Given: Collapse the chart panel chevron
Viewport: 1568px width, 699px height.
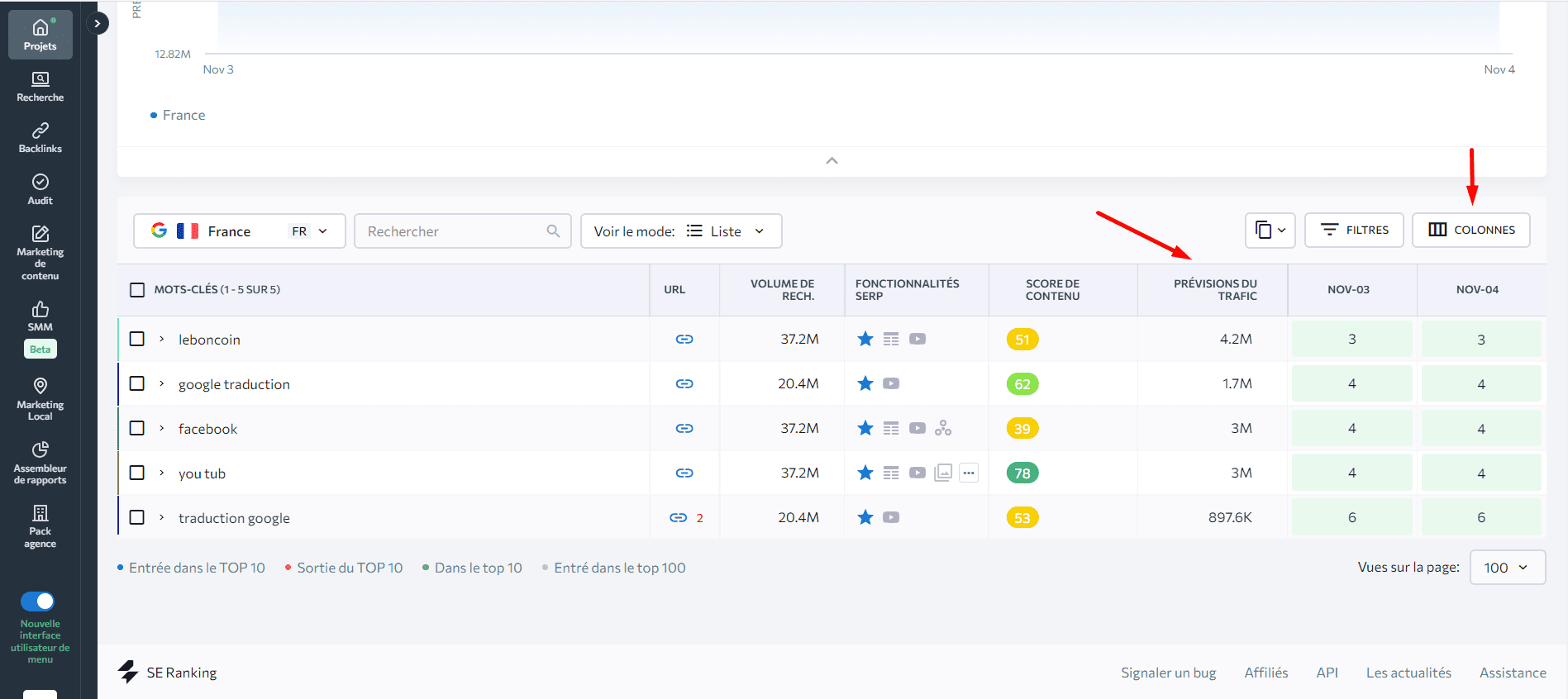Looking at the screenshot, I should (832, 160).
